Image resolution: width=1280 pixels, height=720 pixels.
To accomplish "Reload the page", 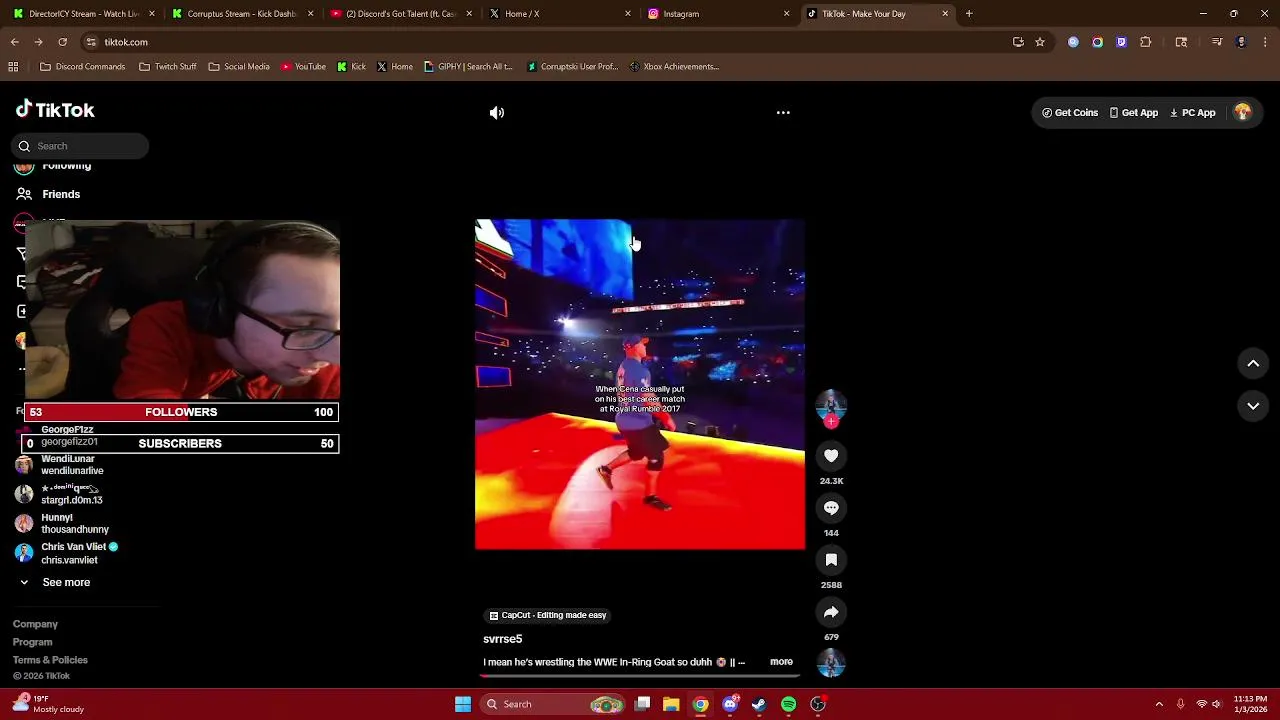I will (x=62, y=42).
